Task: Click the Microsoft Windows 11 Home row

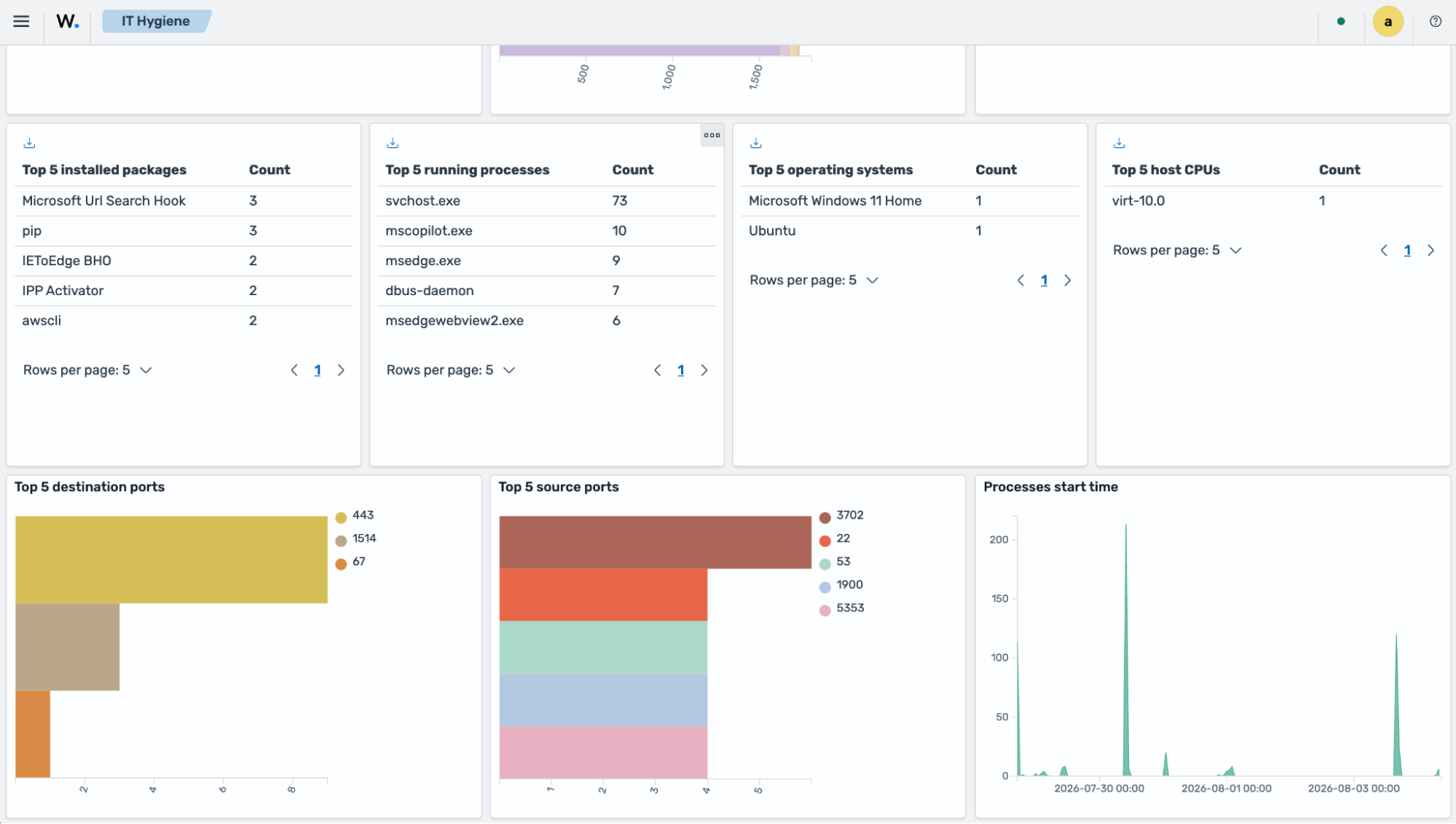Action: click(x=910, y=201)
